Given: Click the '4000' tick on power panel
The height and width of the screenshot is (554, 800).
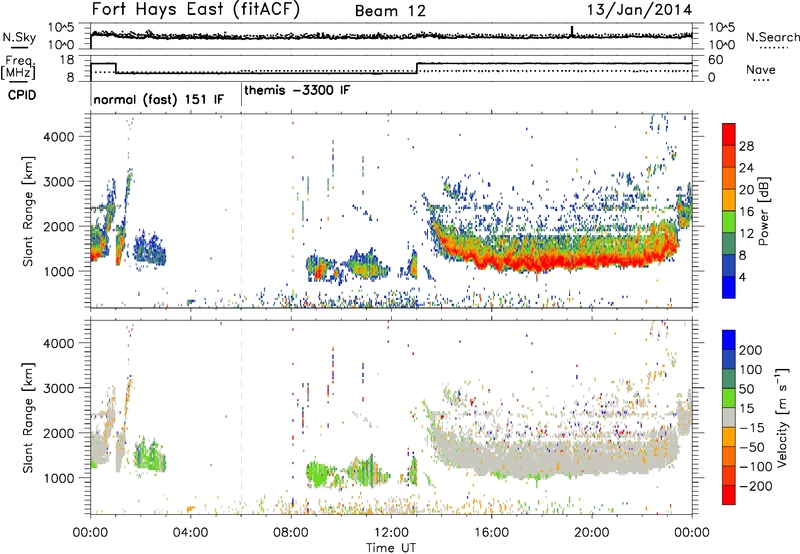Looking at the screenshot, I should [x=59, y=137].
